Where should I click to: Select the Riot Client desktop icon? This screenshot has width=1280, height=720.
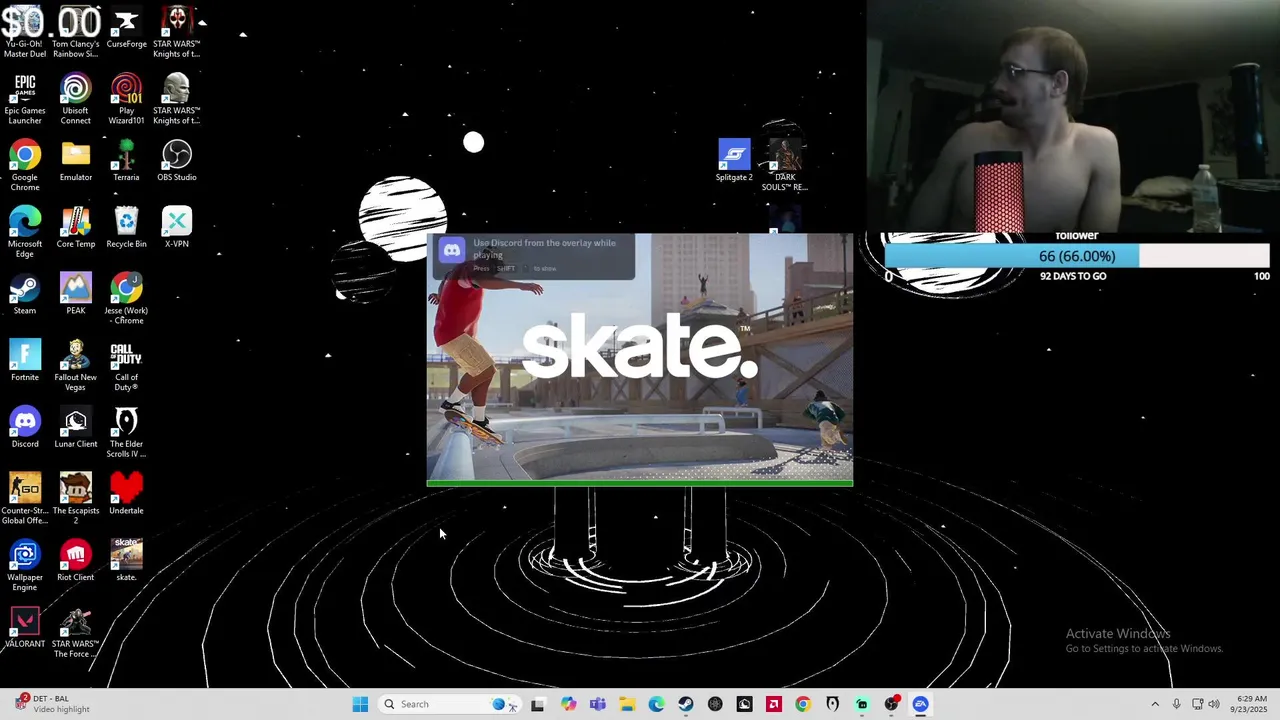click(76, 560)
